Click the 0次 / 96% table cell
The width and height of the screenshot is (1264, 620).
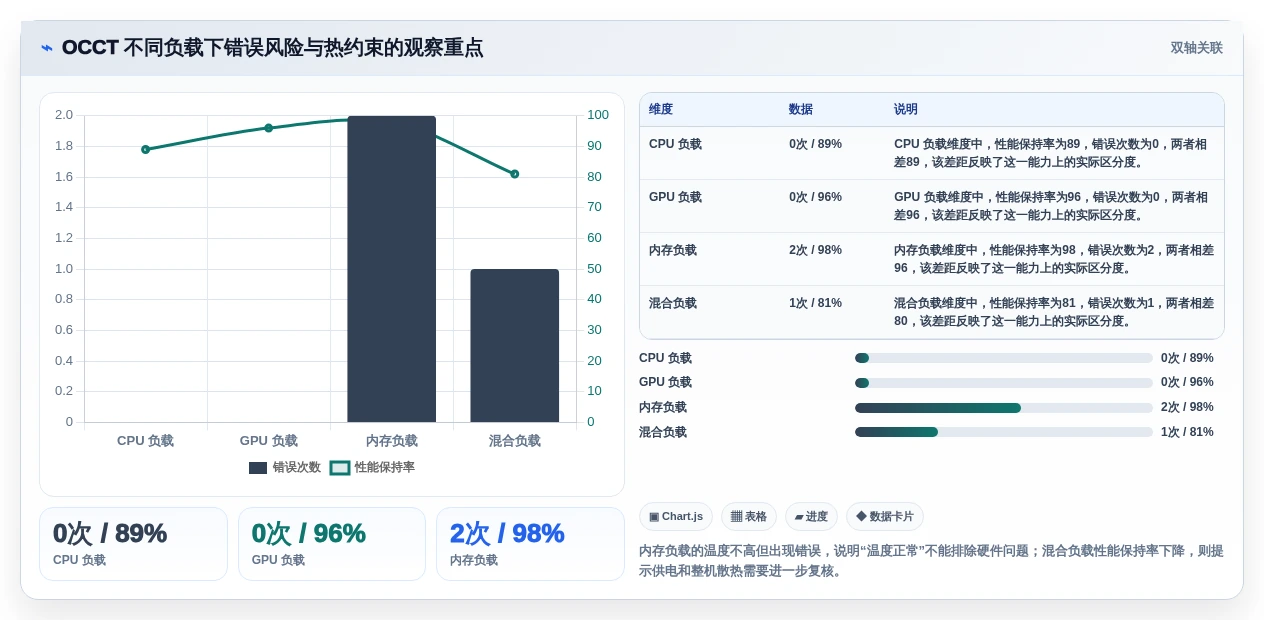pos(815,197)
